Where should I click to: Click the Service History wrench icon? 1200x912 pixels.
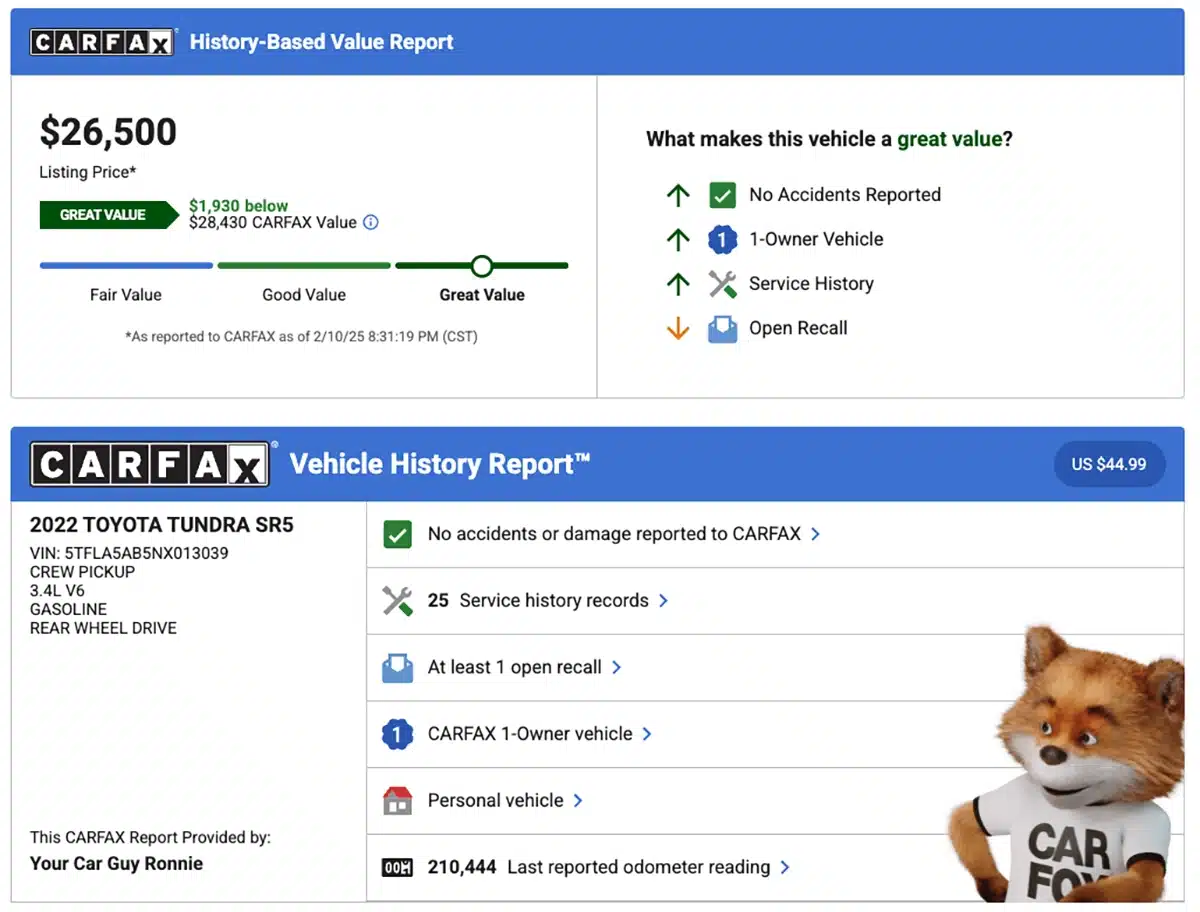pyautogui.click(x=722, y=284)
